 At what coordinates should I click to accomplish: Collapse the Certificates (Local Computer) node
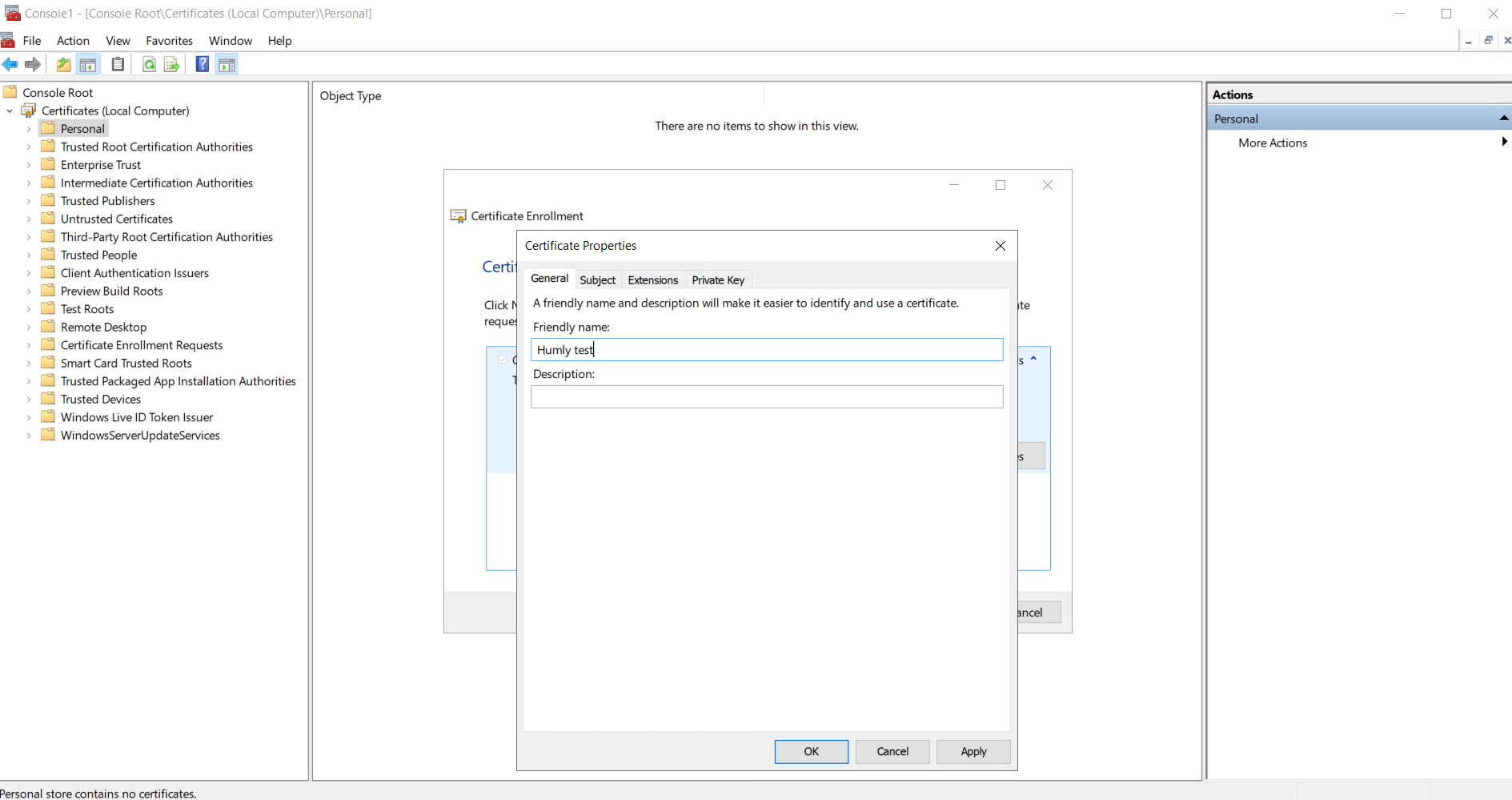click(10, 111)
